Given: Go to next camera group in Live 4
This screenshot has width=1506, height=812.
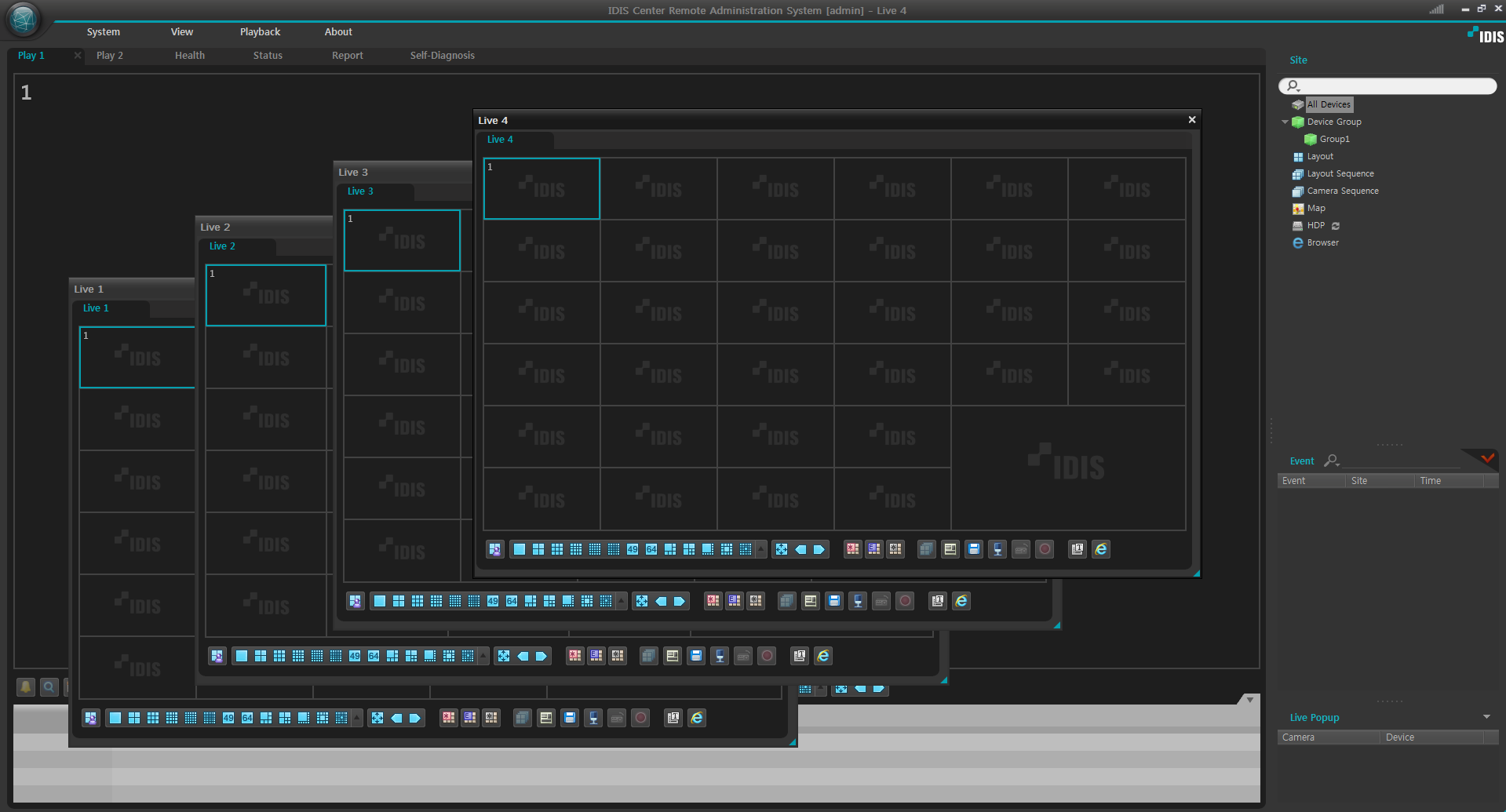Looking at the screenshot, I should (819, 549).
